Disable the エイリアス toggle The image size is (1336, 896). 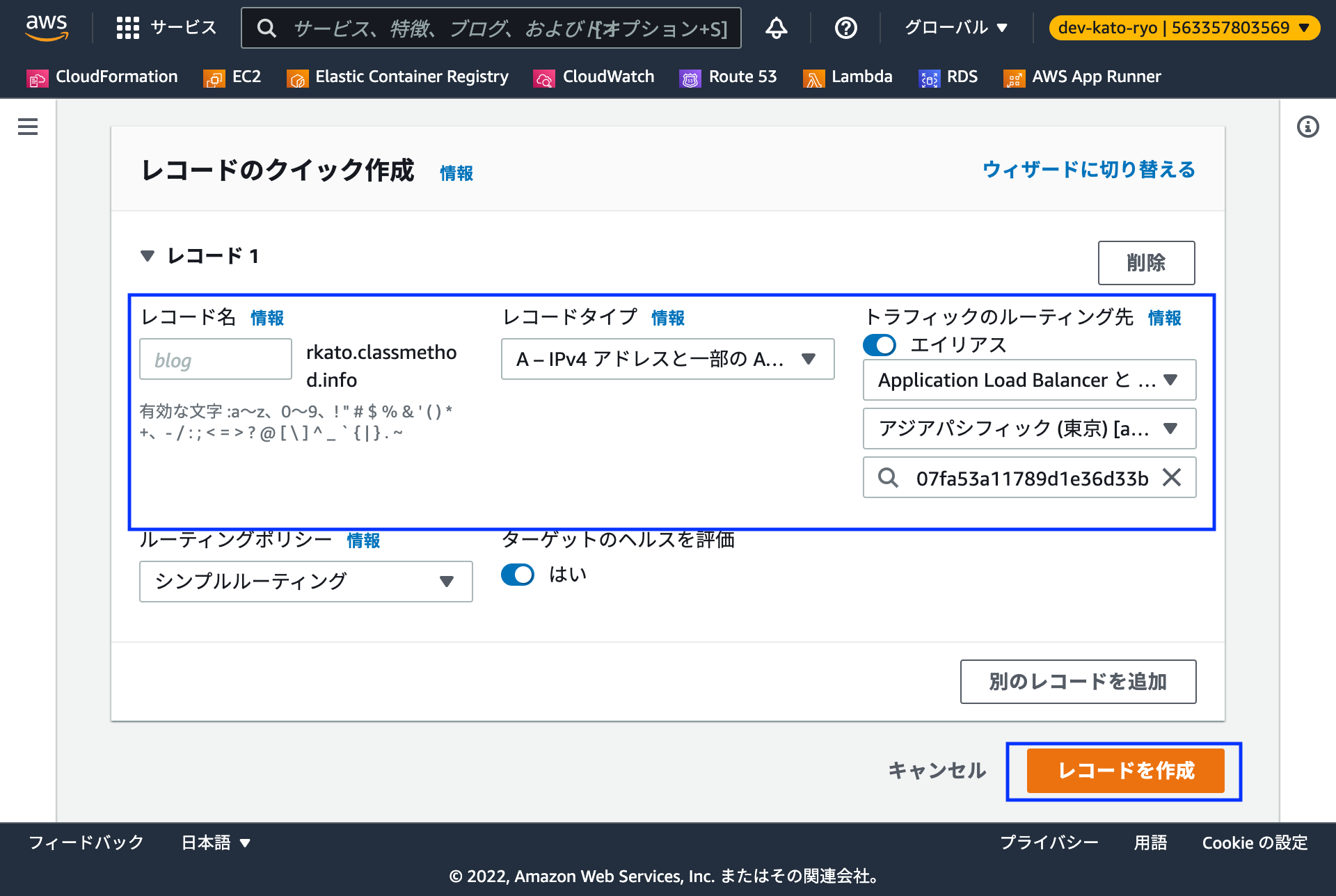[880, 344]
